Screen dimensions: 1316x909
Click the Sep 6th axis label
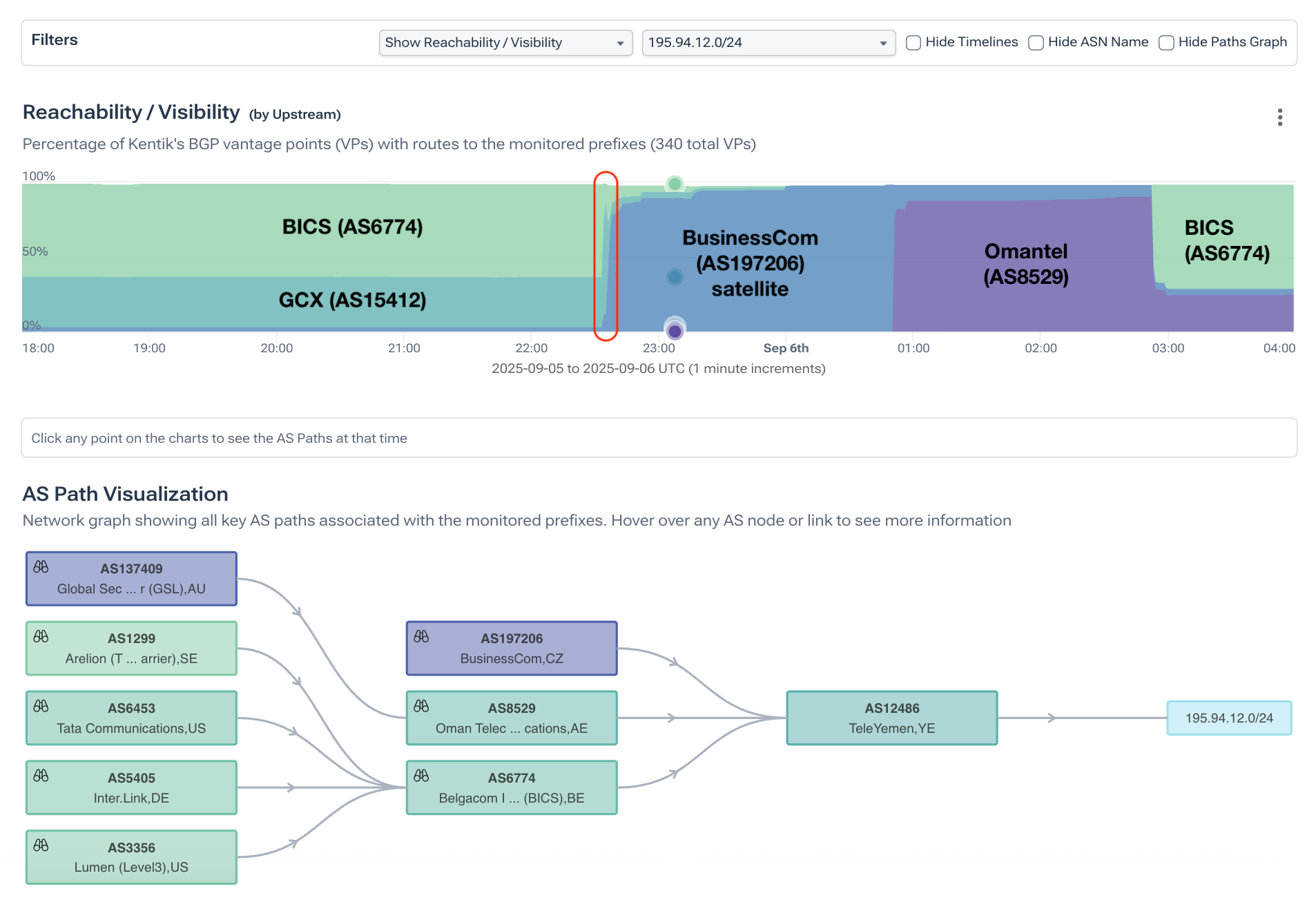point(786,348)
